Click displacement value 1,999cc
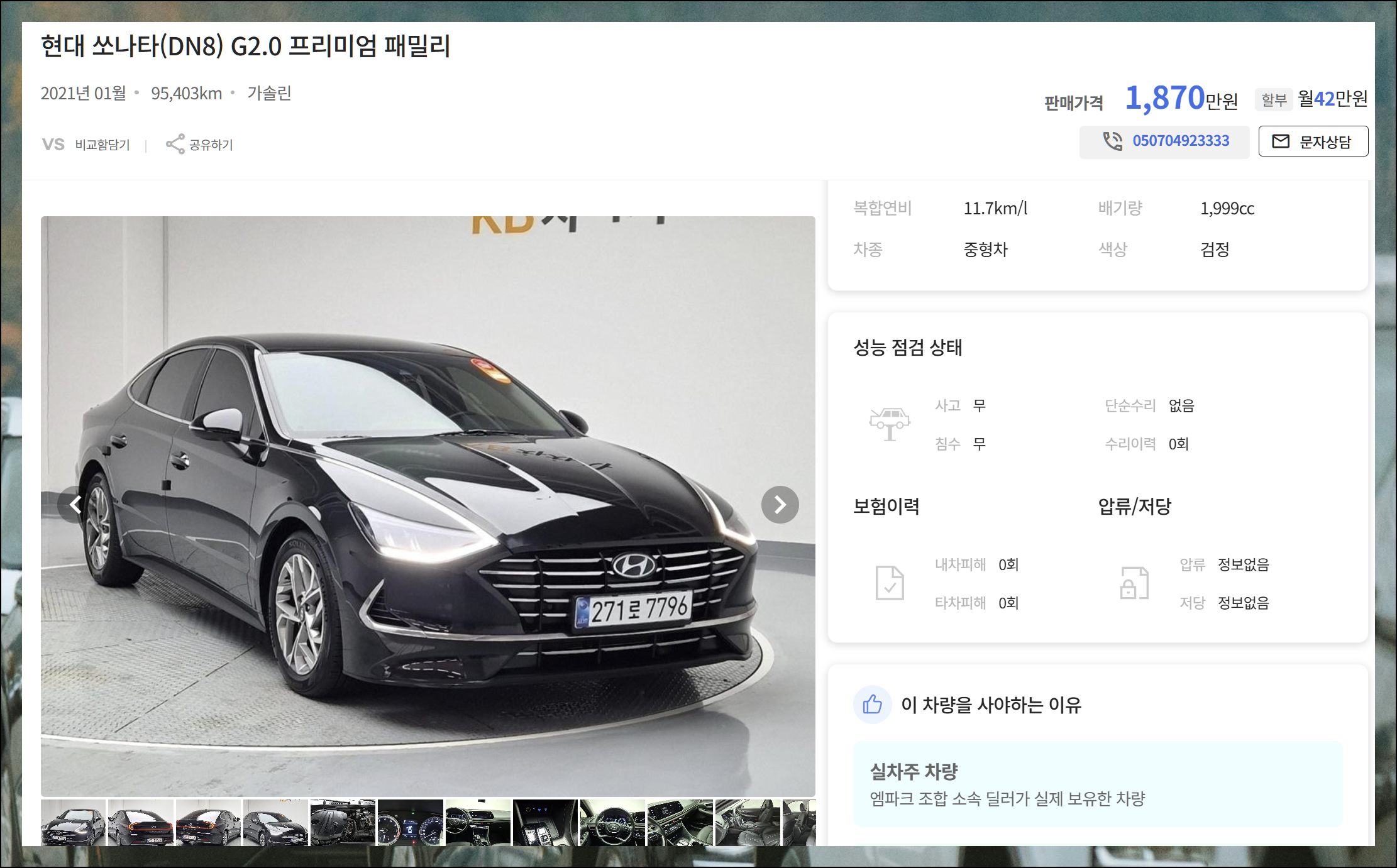1397x868 pixels. click(1227, 209)
